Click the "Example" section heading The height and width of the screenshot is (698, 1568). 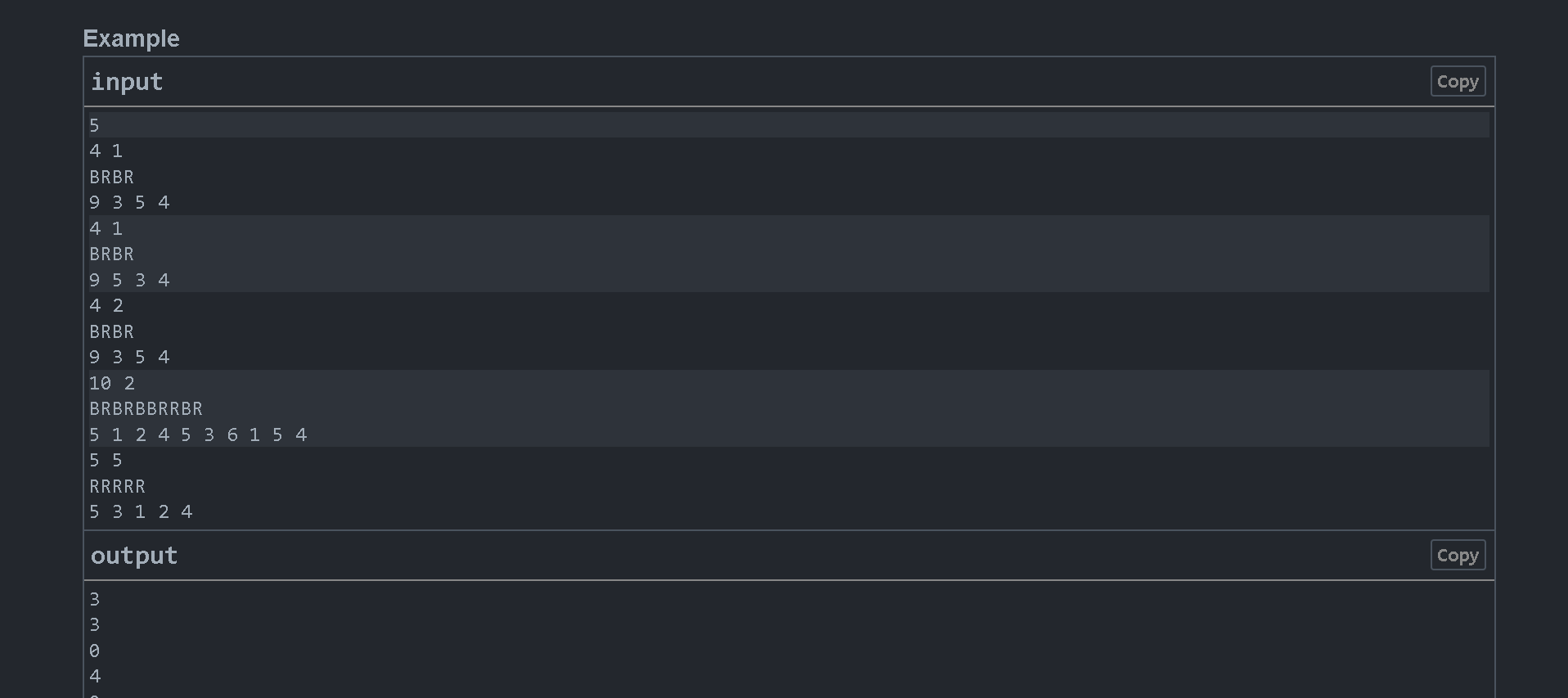(x=131, y=38)
